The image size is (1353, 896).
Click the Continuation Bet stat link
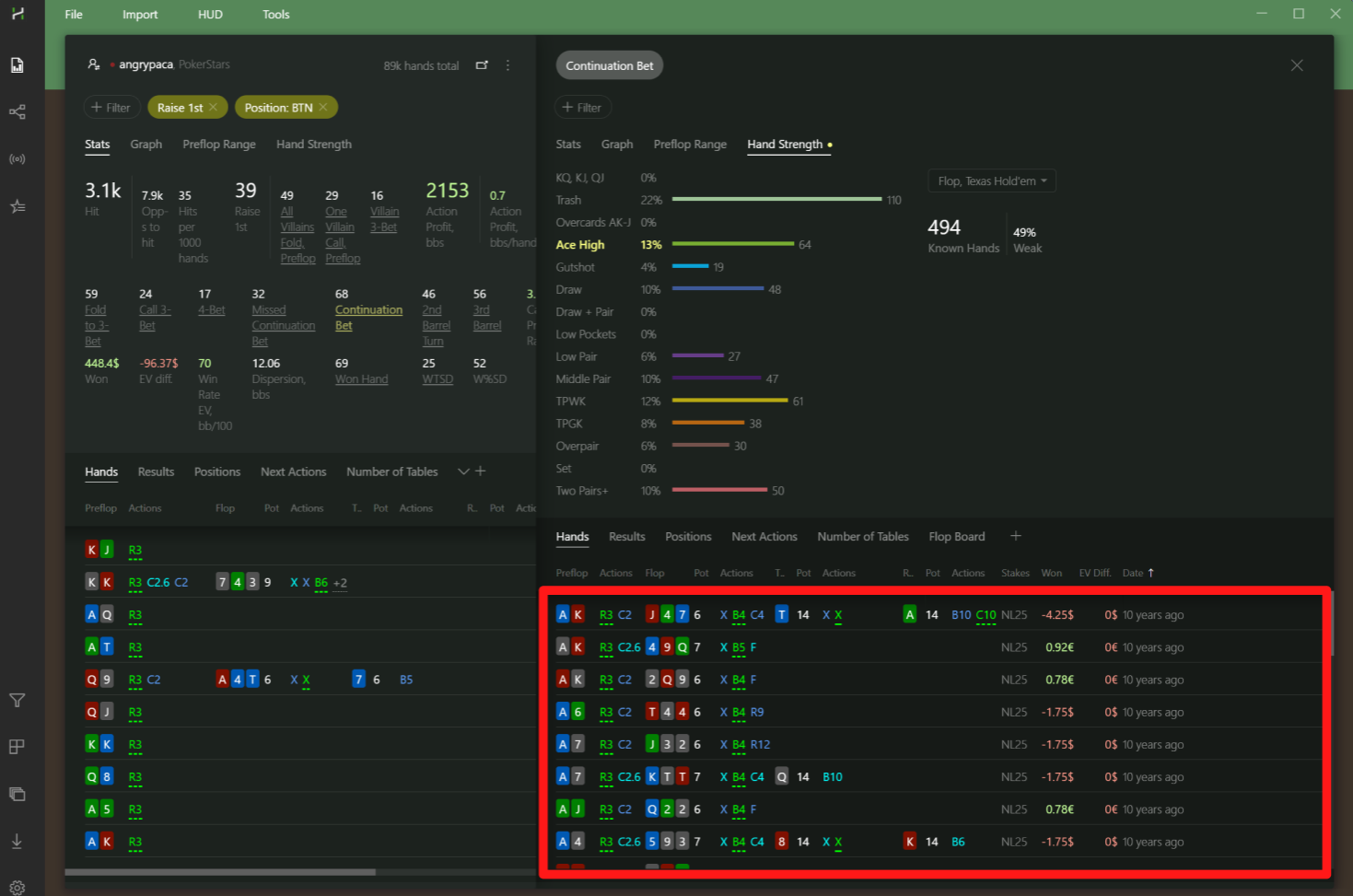(368, 318)
